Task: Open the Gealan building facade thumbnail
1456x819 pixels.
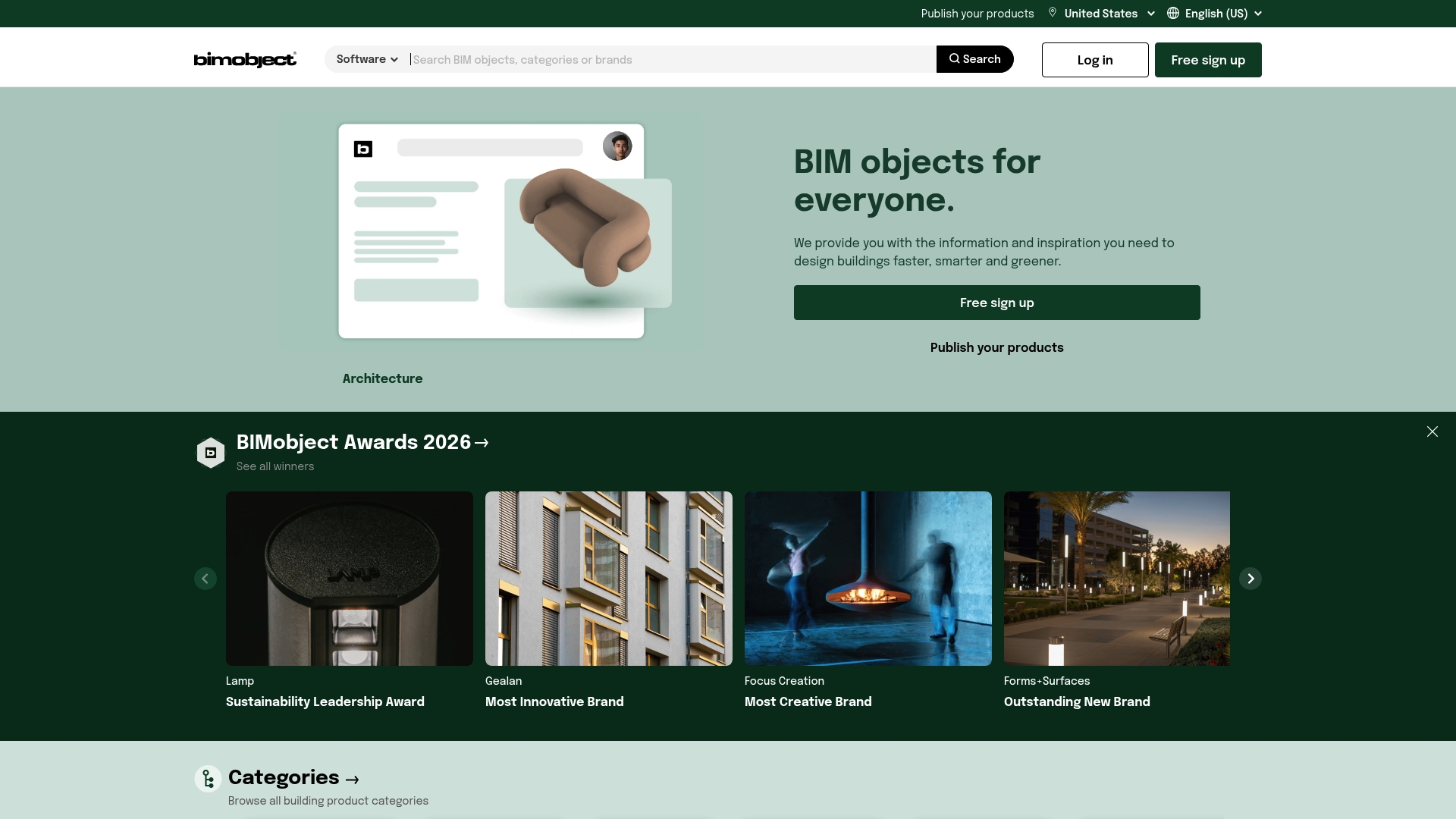Action: pos(609,579)
